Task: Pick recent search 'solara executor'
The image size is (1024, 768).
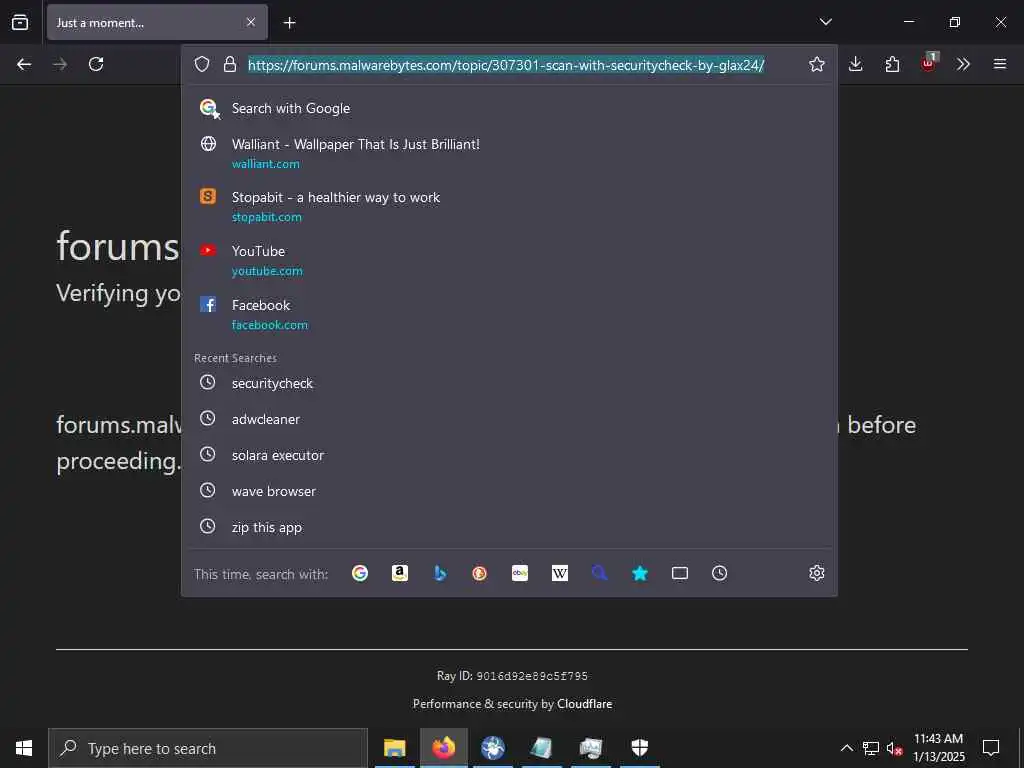Action: pos(509,455)
